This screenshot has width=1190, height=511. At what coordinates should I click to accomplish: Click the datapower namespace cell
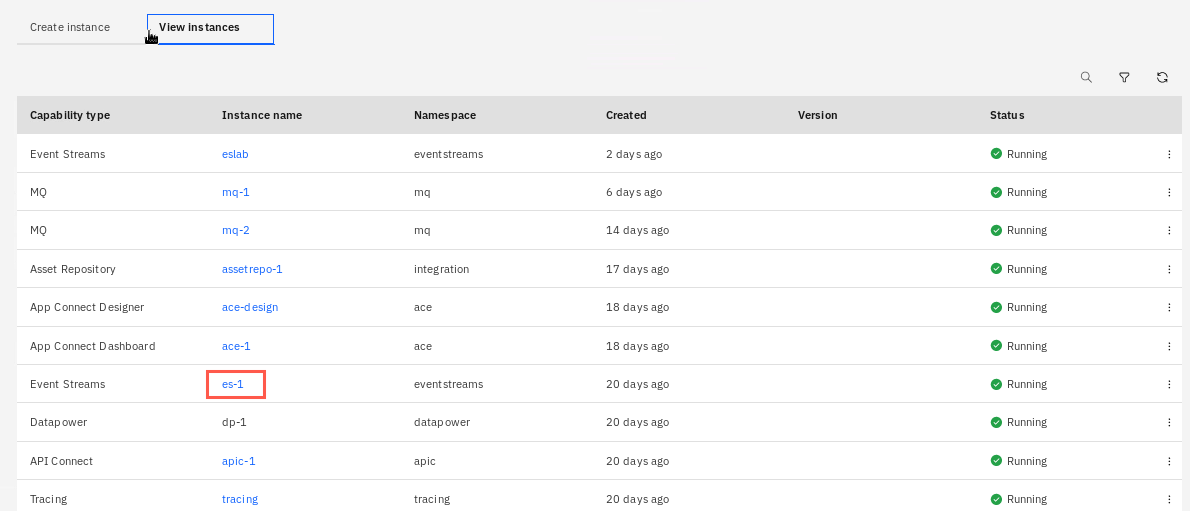click(442, 422)
